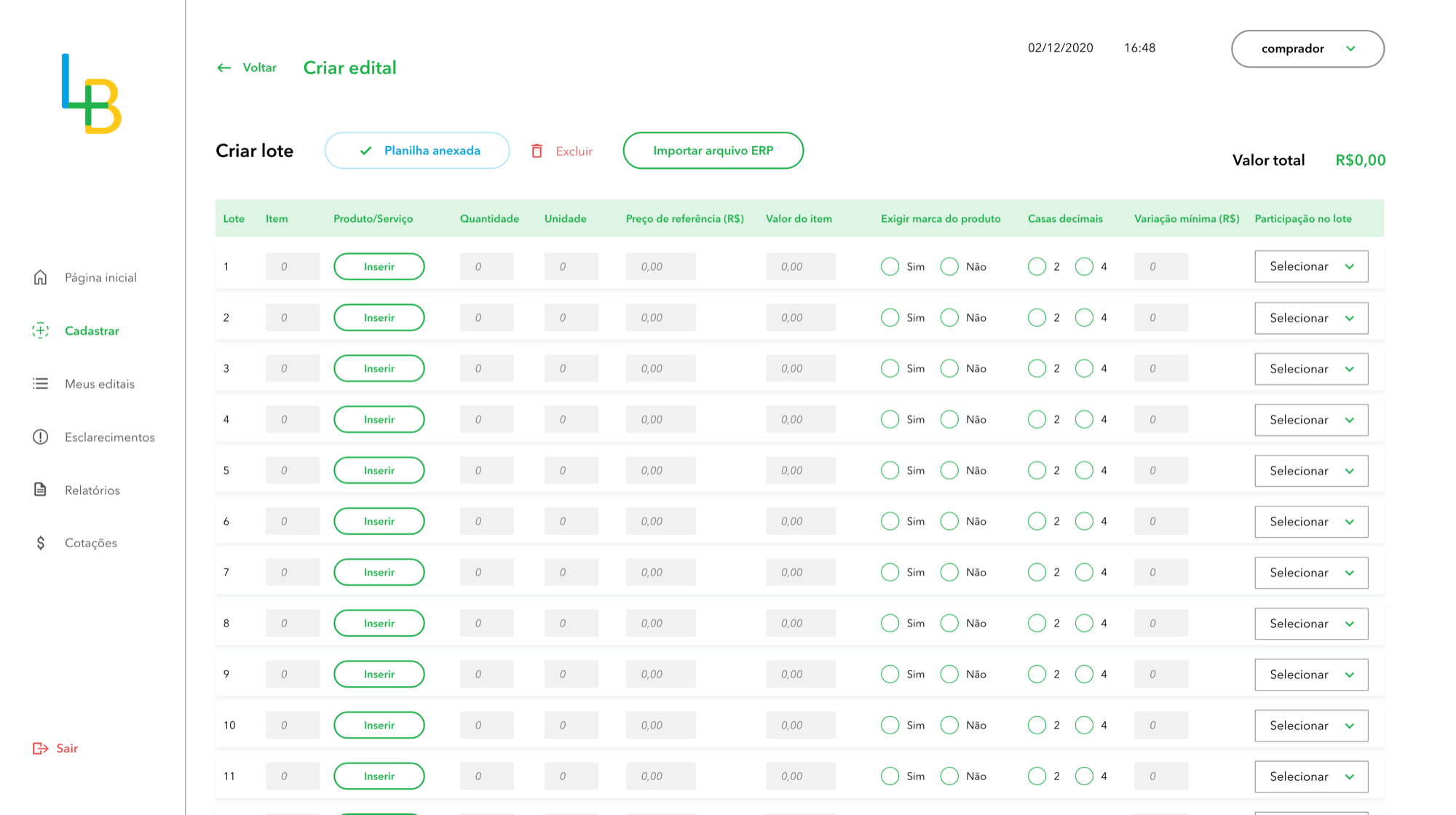1456x815 pixels.
Task: Click the date 02/12/2020
Action: pyautogui.click(x=1061, y=48)
